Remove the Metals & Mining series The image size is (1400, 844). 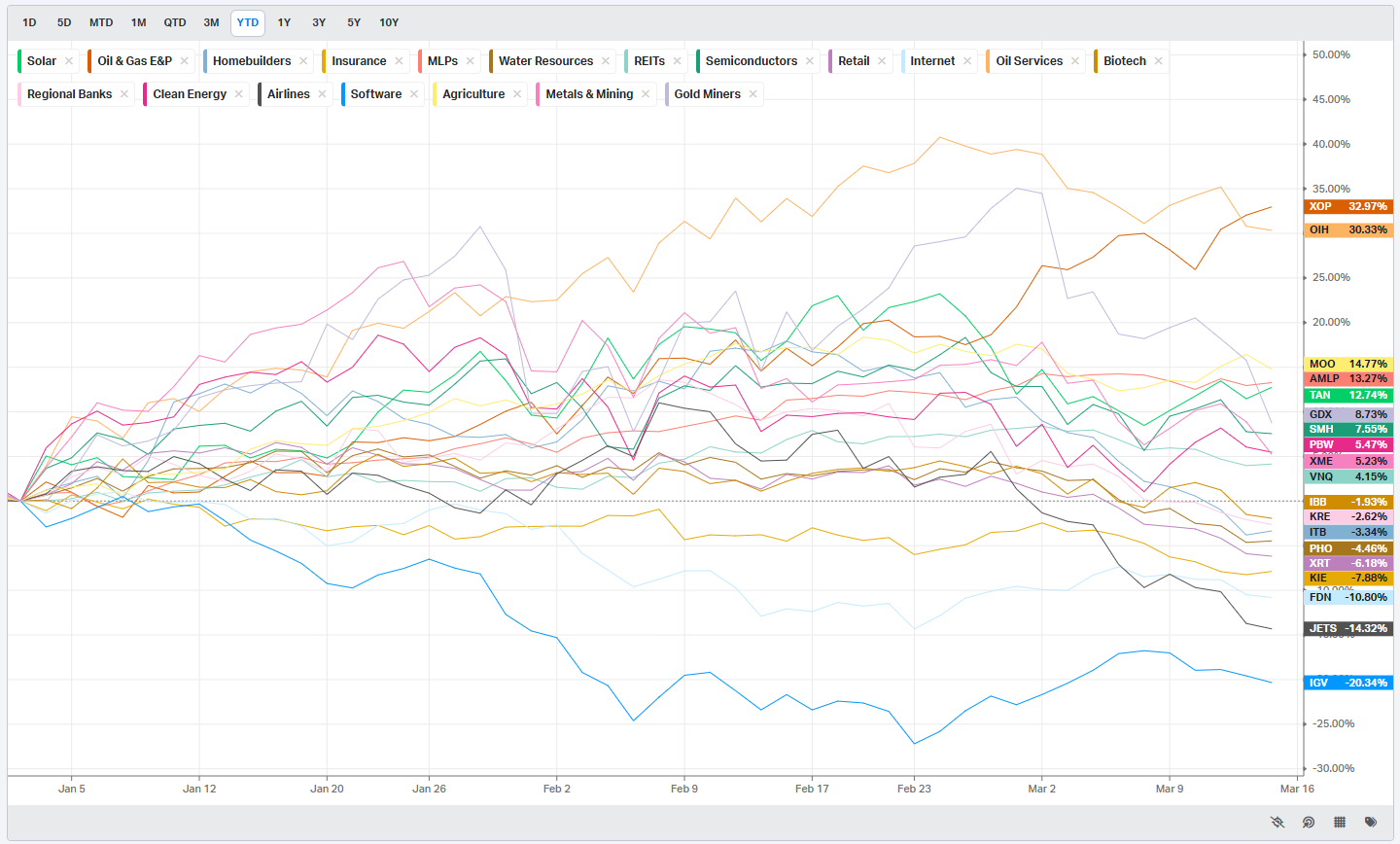click(646, 93)
